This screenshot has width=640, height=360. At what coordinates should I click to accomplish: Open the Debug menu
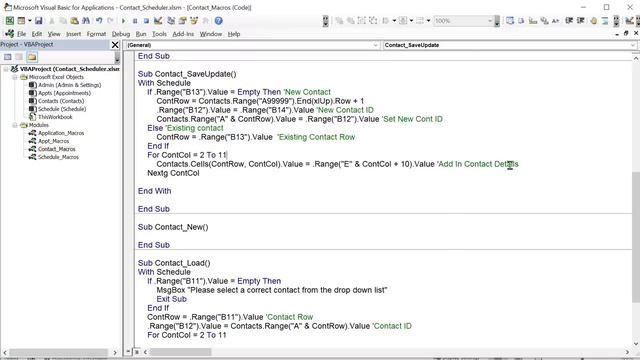[x=121, y=34]
